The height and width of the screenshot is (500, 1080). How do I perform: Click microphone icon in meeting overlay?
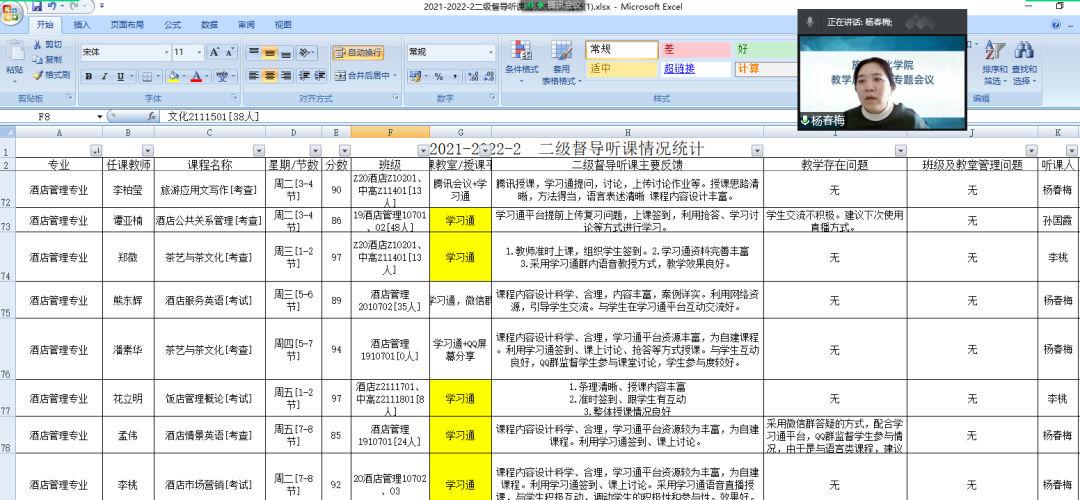[810, 22]
